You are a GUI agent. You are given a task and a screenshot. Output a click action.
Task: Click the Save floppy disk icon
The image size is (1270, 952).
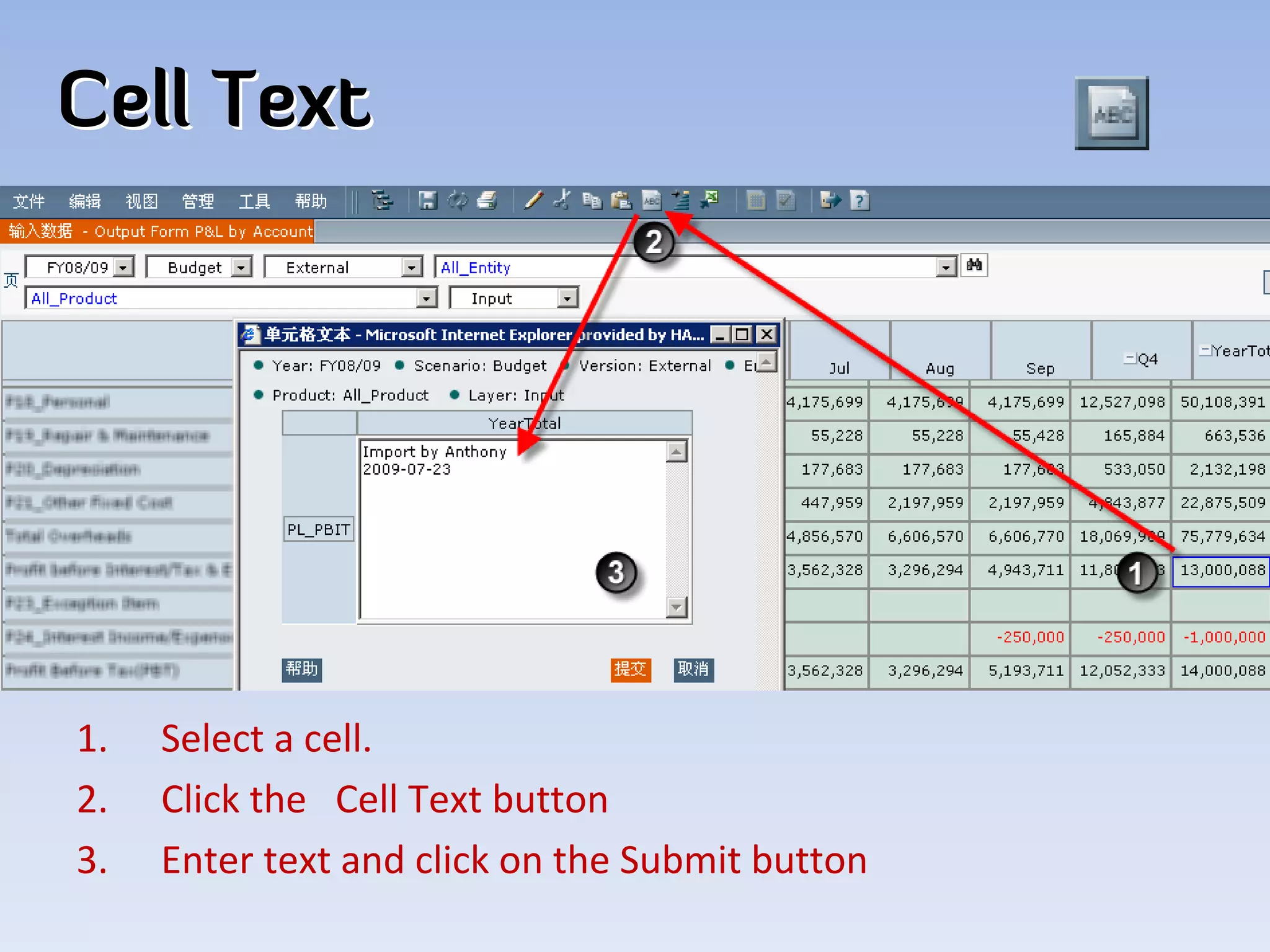coord(428,201)
